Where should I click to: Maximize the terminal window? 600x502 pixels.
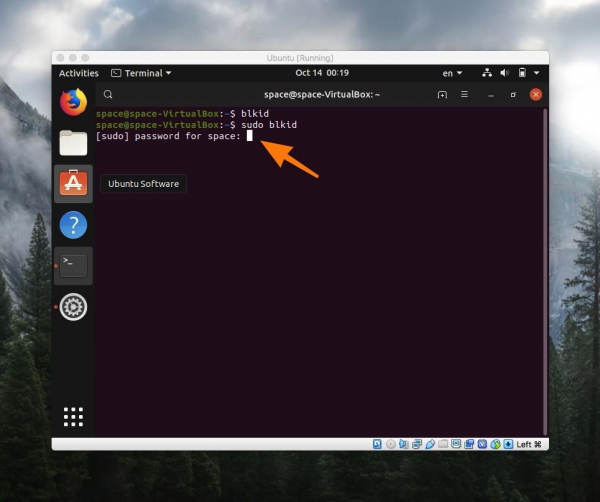click(513, 95)
